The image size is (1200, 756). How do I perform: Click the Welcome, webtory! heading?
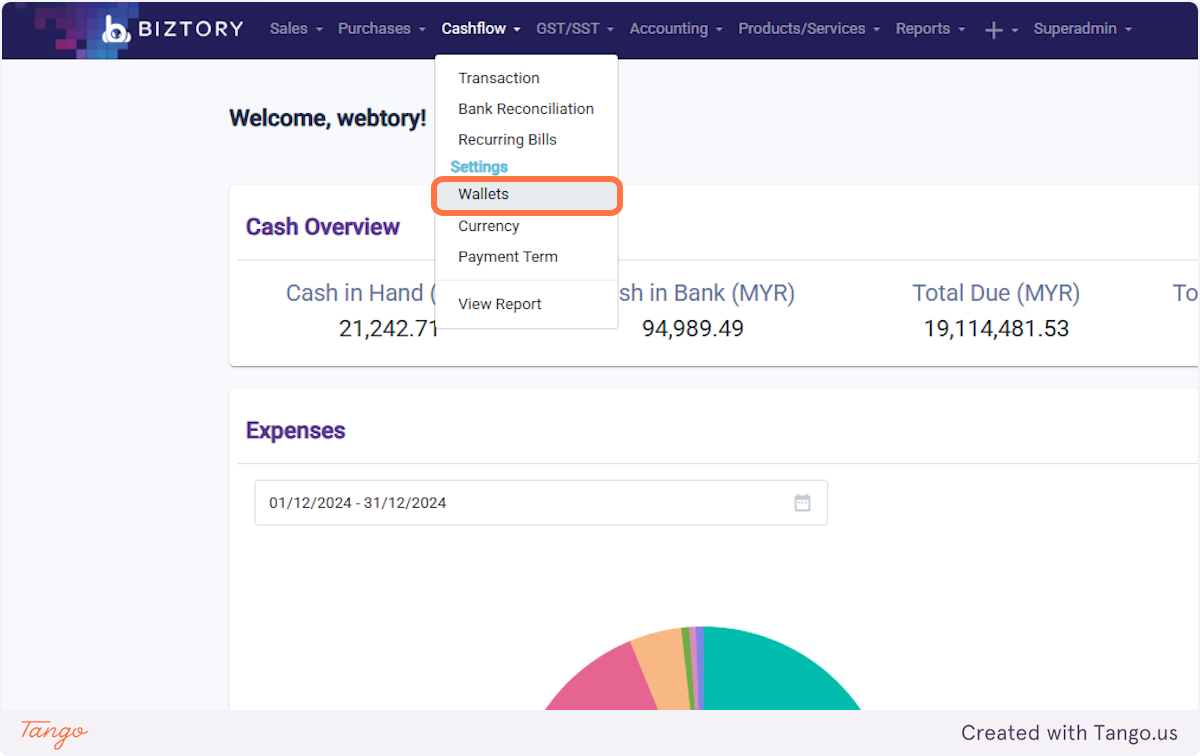(x=328, y=118)
